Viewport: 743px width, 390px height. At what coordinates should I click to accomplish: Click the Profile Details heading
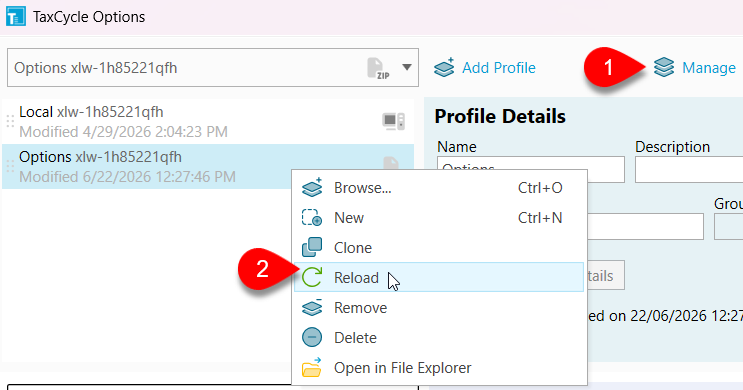click(500, 116)
